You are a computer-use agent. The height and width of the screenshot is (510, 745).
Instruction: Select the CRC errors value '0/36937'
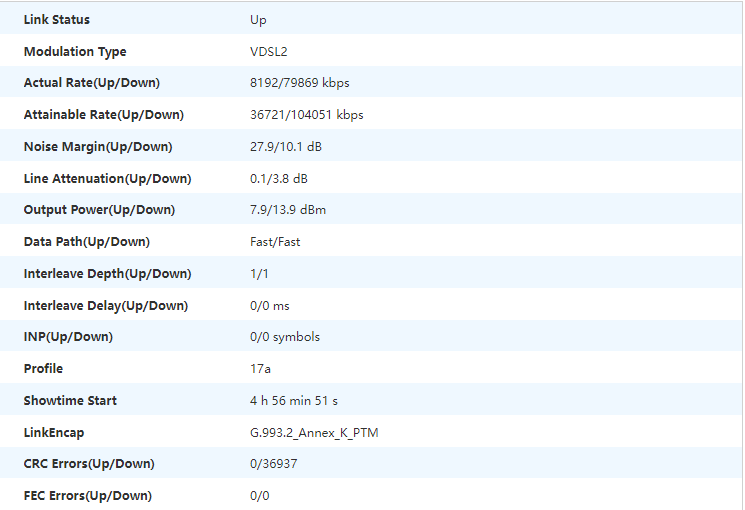pos(273,463)
